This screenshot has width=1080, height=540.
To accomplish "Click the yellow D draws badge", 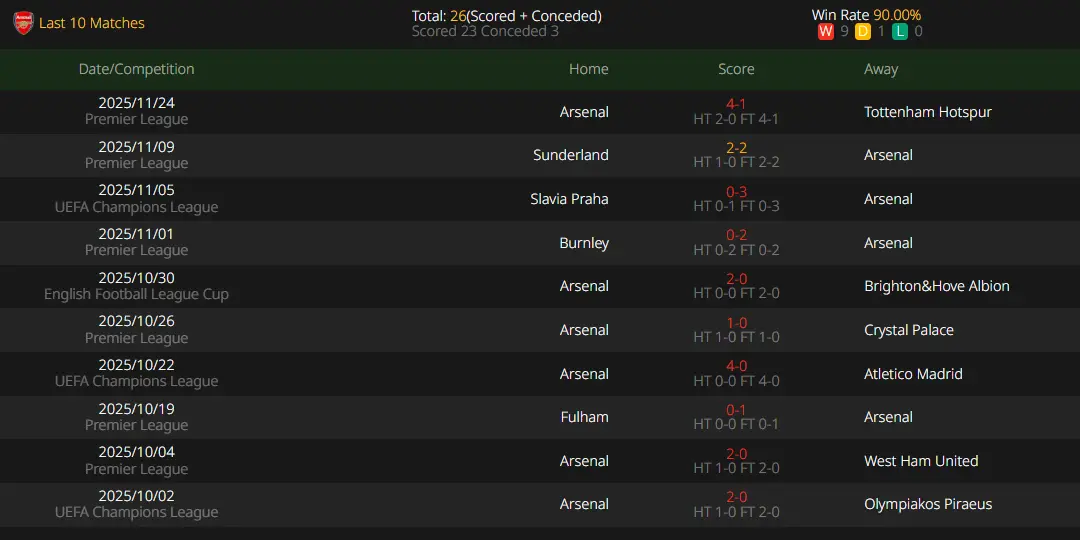I will [862, 32].
